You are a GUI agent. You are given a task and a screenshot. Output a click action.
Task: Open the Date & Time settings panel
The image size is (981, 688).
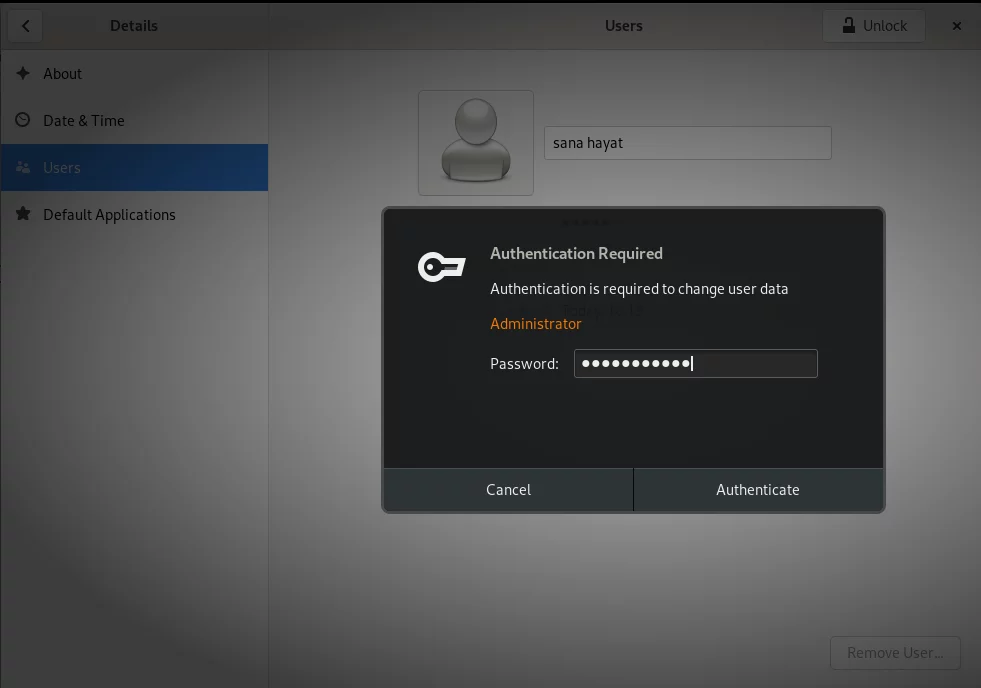tap(135, 121)
